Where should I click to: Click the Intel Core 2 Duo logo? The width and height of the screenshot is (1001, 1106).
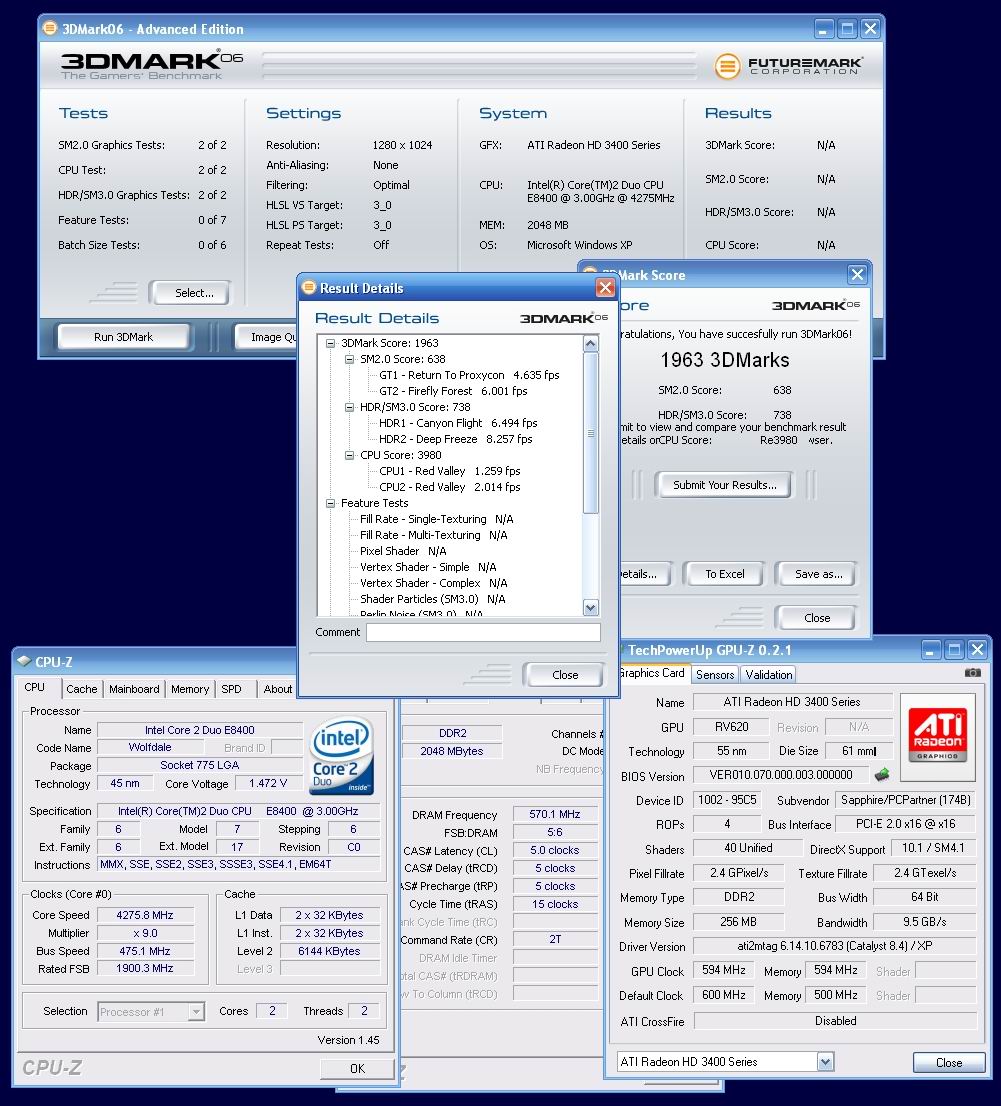[x=342, y=755]
